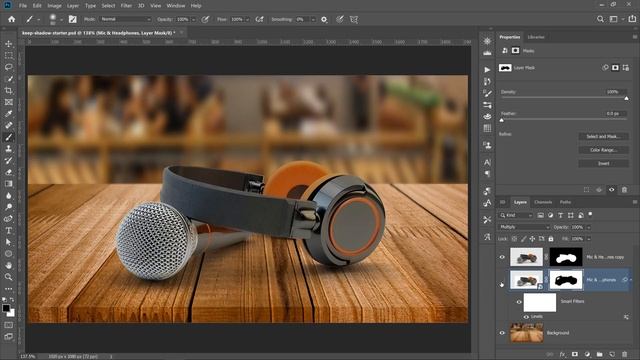Switch to the Paths tab
The width and height of the screenshot is (640, 360).
[565, 202]
